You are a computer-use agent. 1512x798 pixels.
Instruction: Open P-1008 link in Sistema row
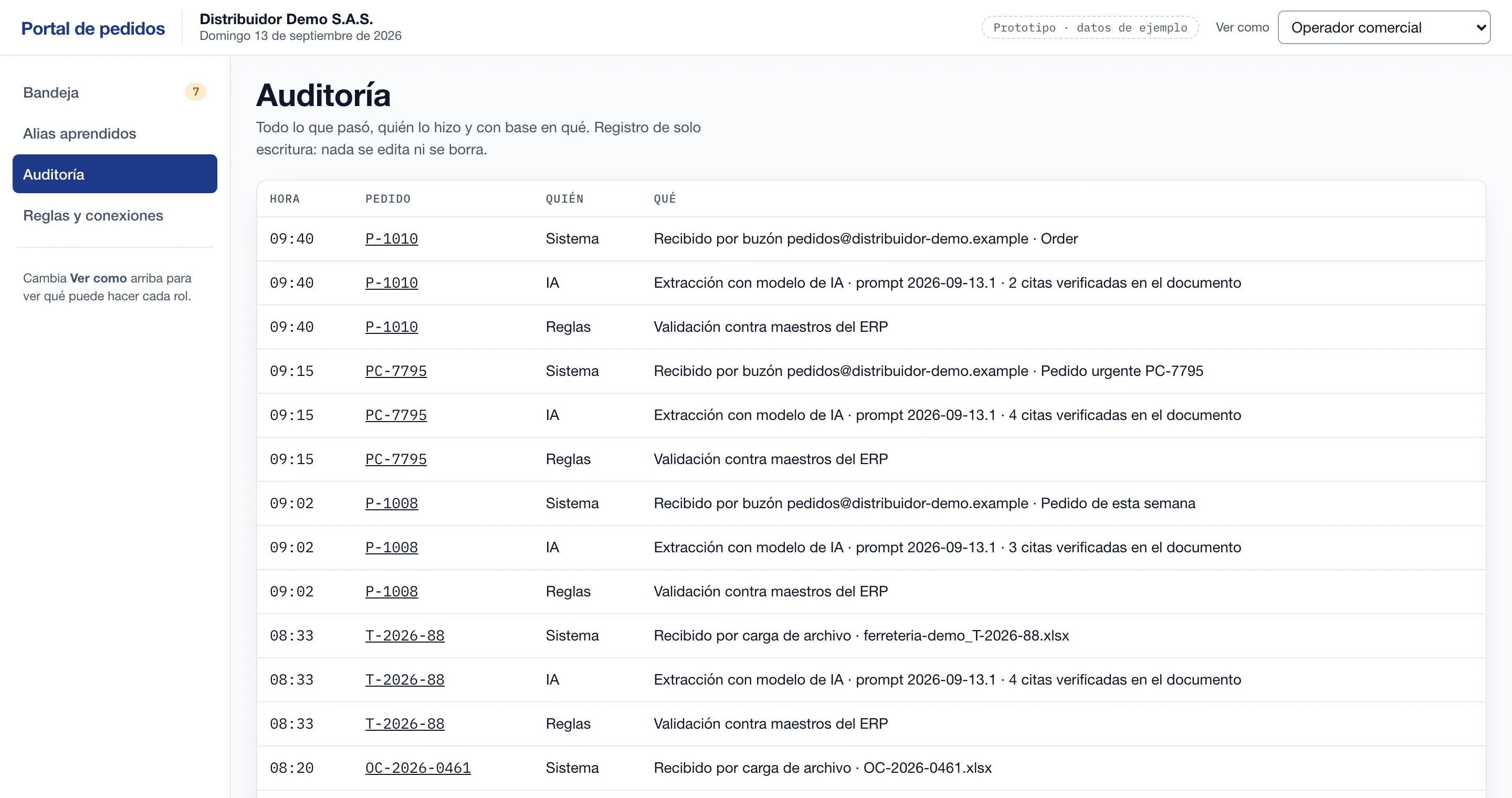(392, 503)
